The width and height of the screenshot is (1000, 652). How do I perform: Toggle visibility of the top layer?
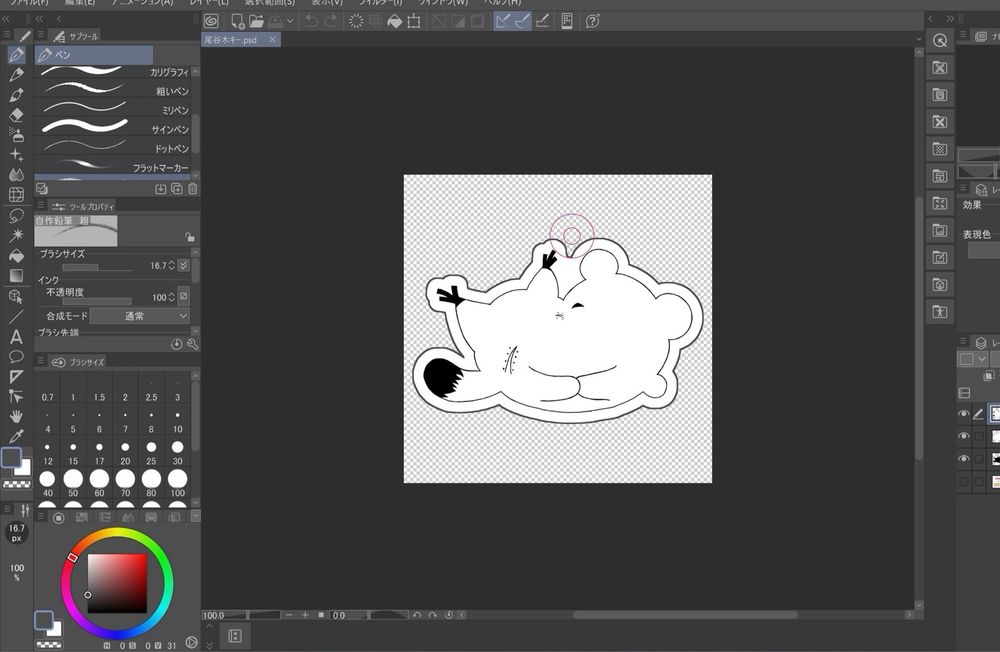coord(964,414)
